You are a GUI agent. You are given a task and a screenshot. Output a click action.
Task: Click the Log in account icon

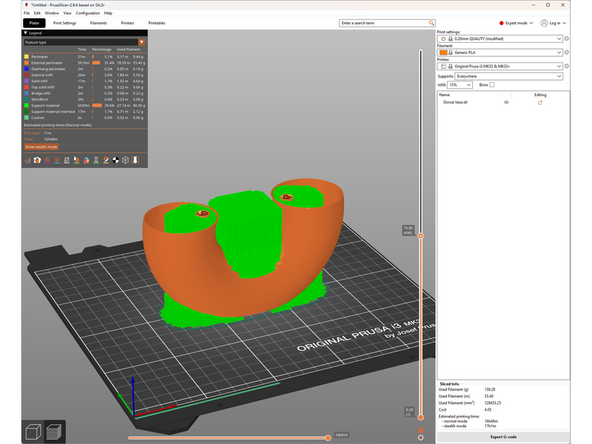pyautogui.click(x=544, y=23)
